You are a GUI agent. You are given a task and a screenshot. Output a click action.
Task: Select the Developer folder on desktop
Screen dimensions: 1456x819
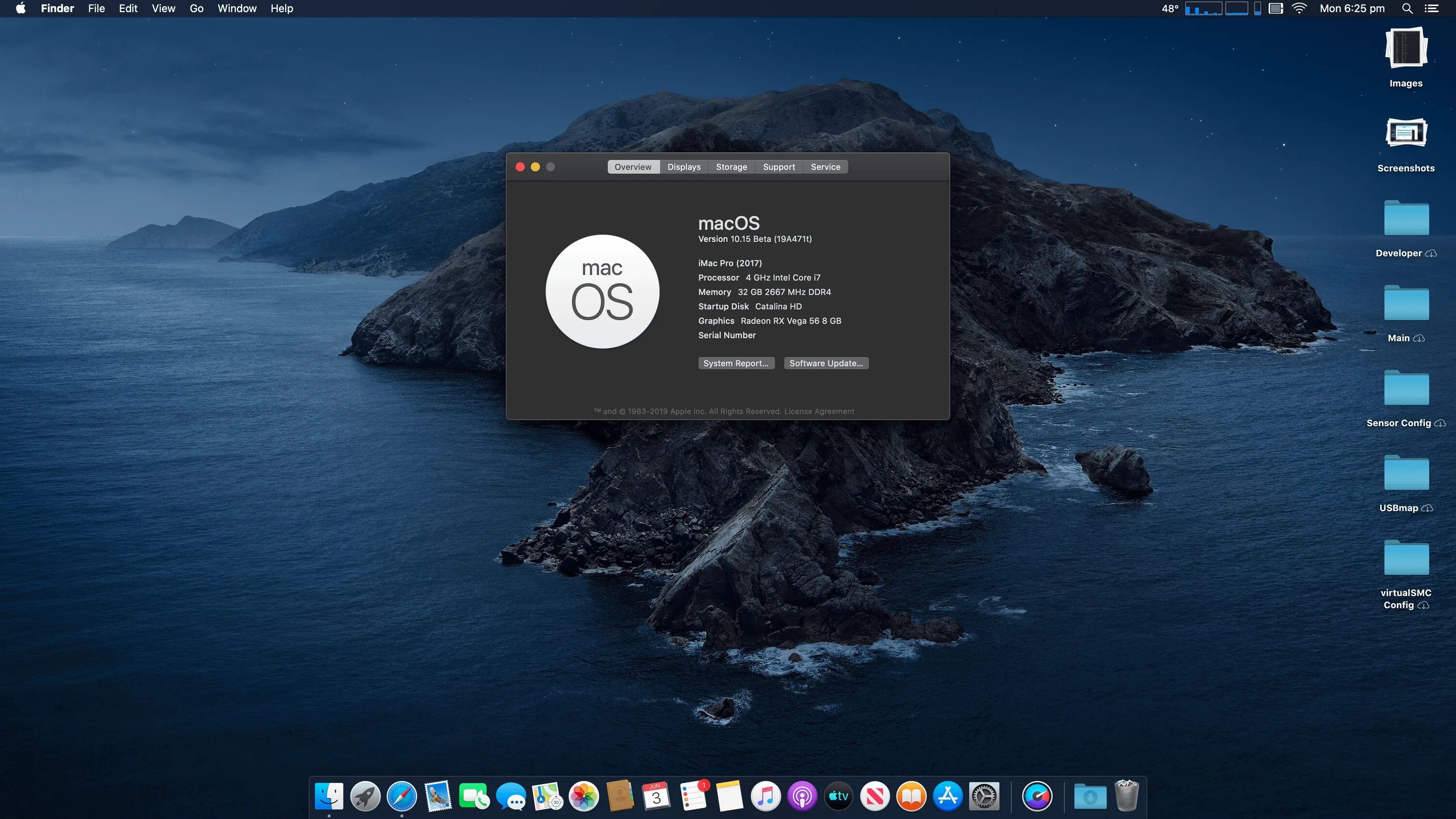click(1406, 219)
